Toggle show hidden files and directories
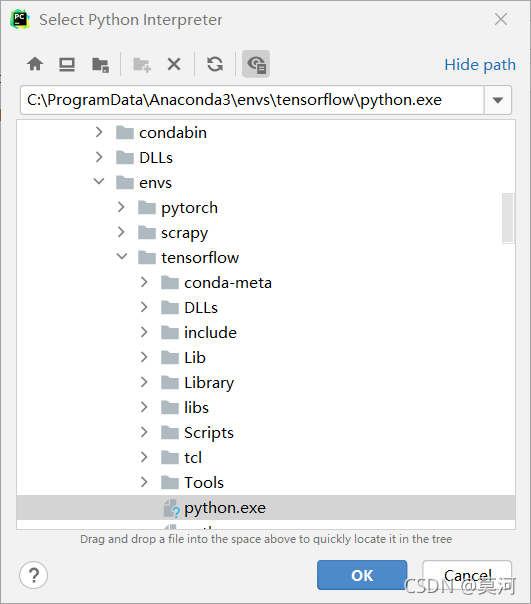 [x=256, y=64]
